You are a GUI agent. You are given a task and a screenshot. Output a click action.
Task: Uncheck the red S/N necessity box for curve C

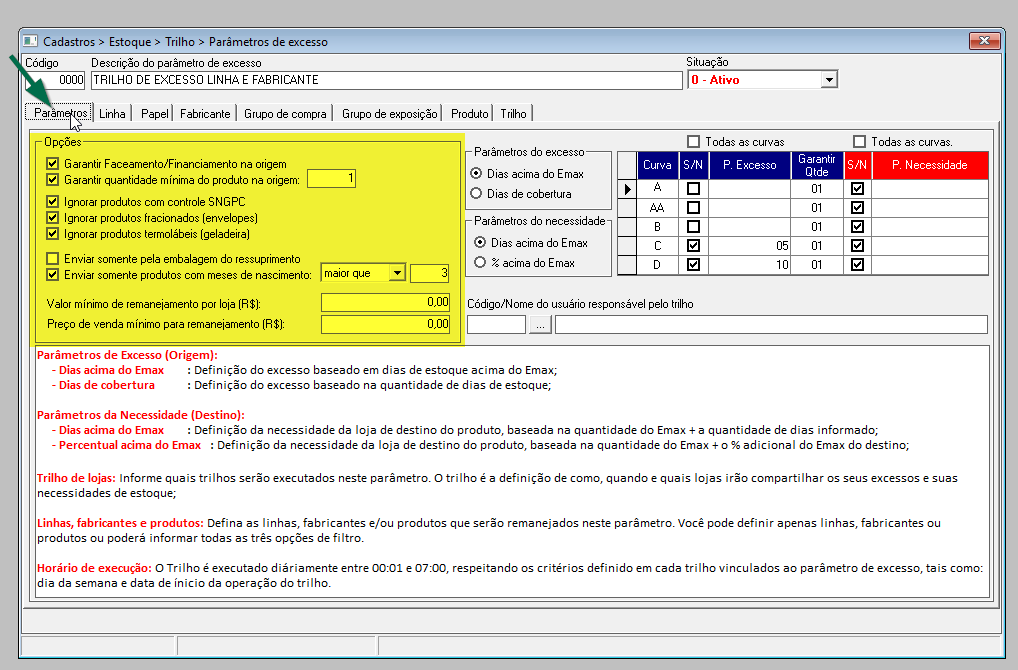(x=858, y=246)
